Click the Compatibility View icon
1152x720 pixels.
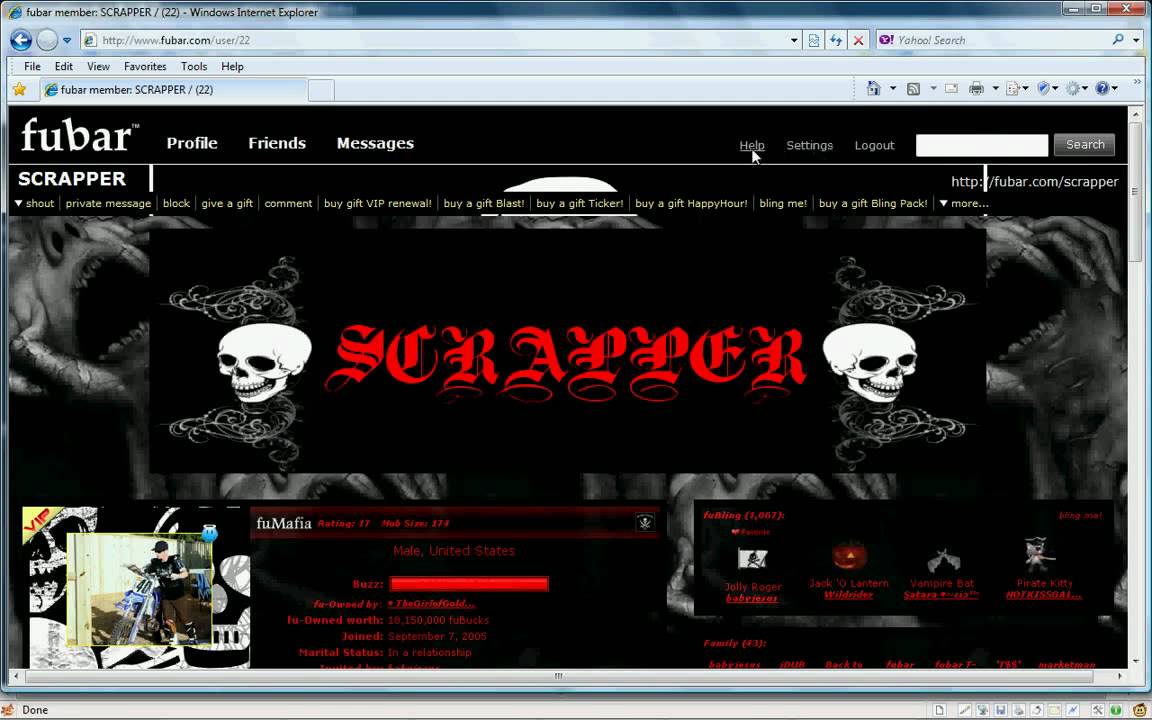814,40
